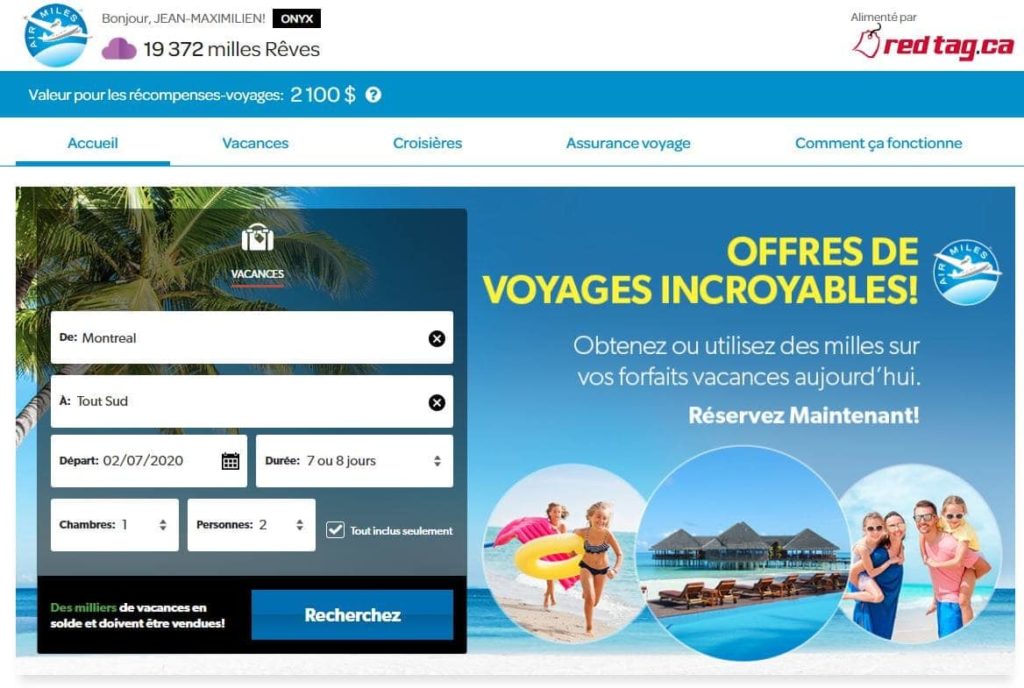Image resolution: width=1024 pixels, height=688 pixels.
Task: Go to the Vacances tab
Action: (255, 143)
